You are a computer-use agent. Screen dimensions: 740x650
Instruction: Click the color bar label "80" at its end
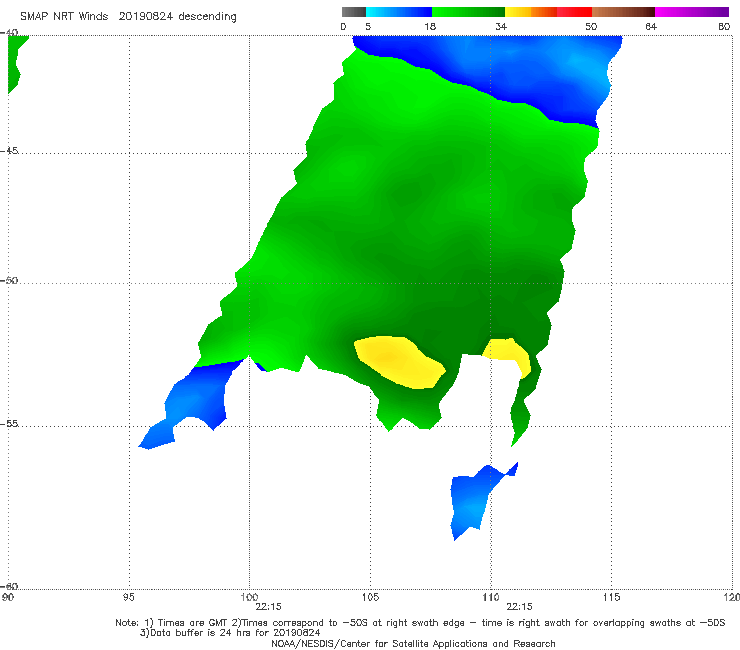(724, 26)
